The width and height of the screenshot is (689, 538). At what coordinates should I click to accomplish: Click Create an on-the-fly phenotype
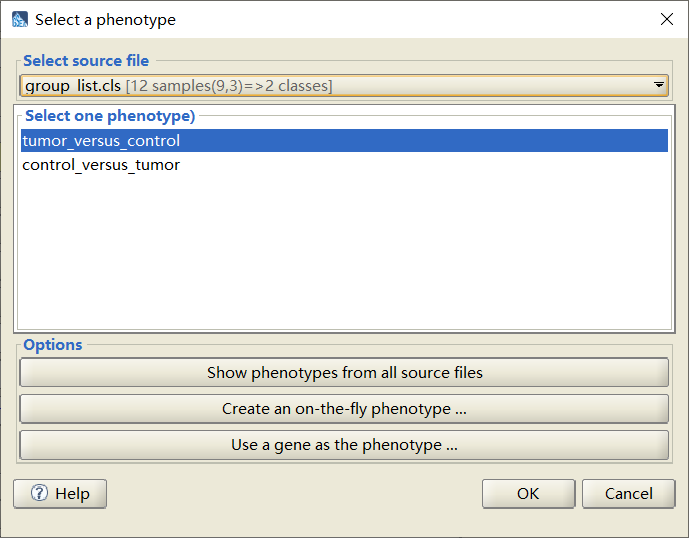[x=344, y=409]
